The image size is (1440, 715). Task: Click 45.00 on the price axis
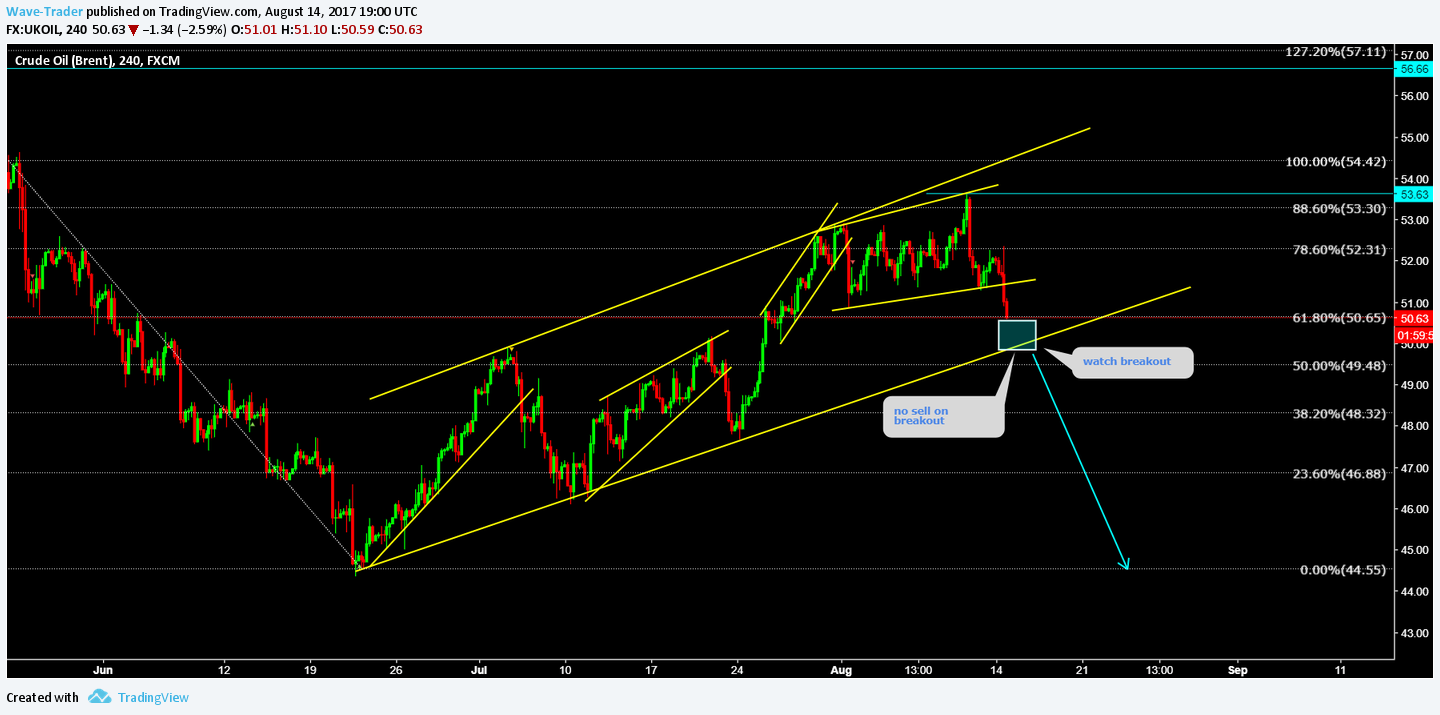pos(1414,550)
